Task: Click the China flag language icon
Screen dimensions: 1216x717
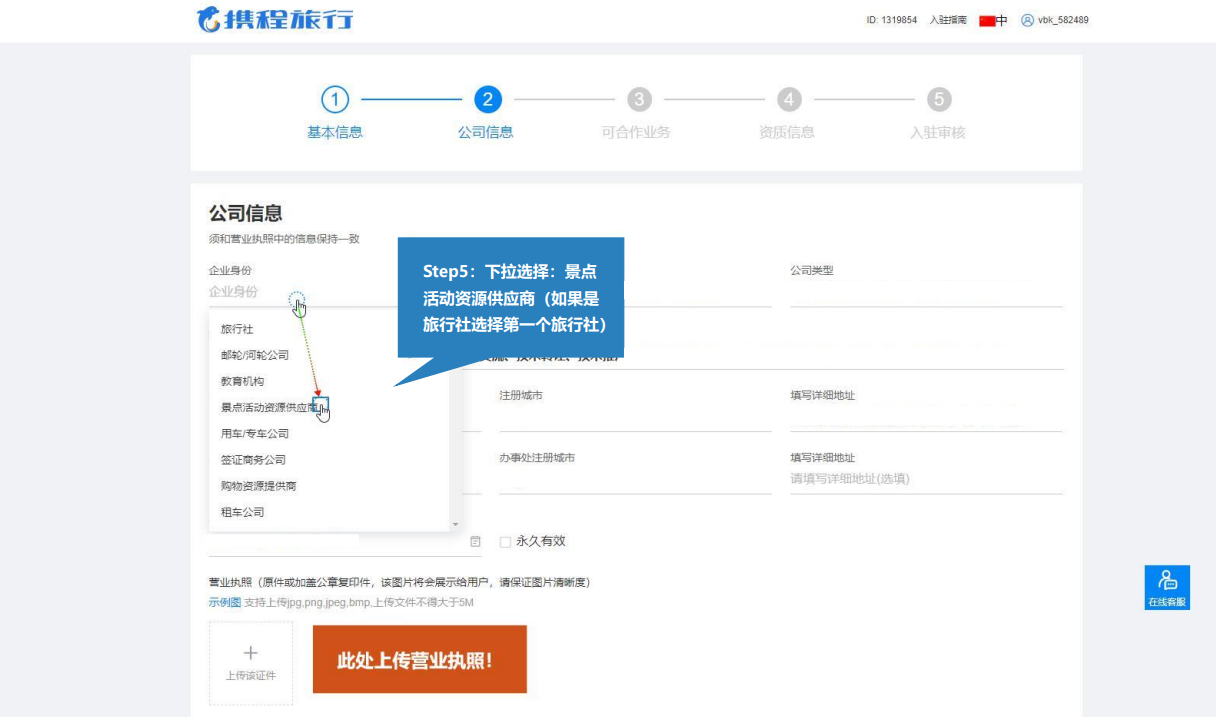Action: [x=988, y=20]
